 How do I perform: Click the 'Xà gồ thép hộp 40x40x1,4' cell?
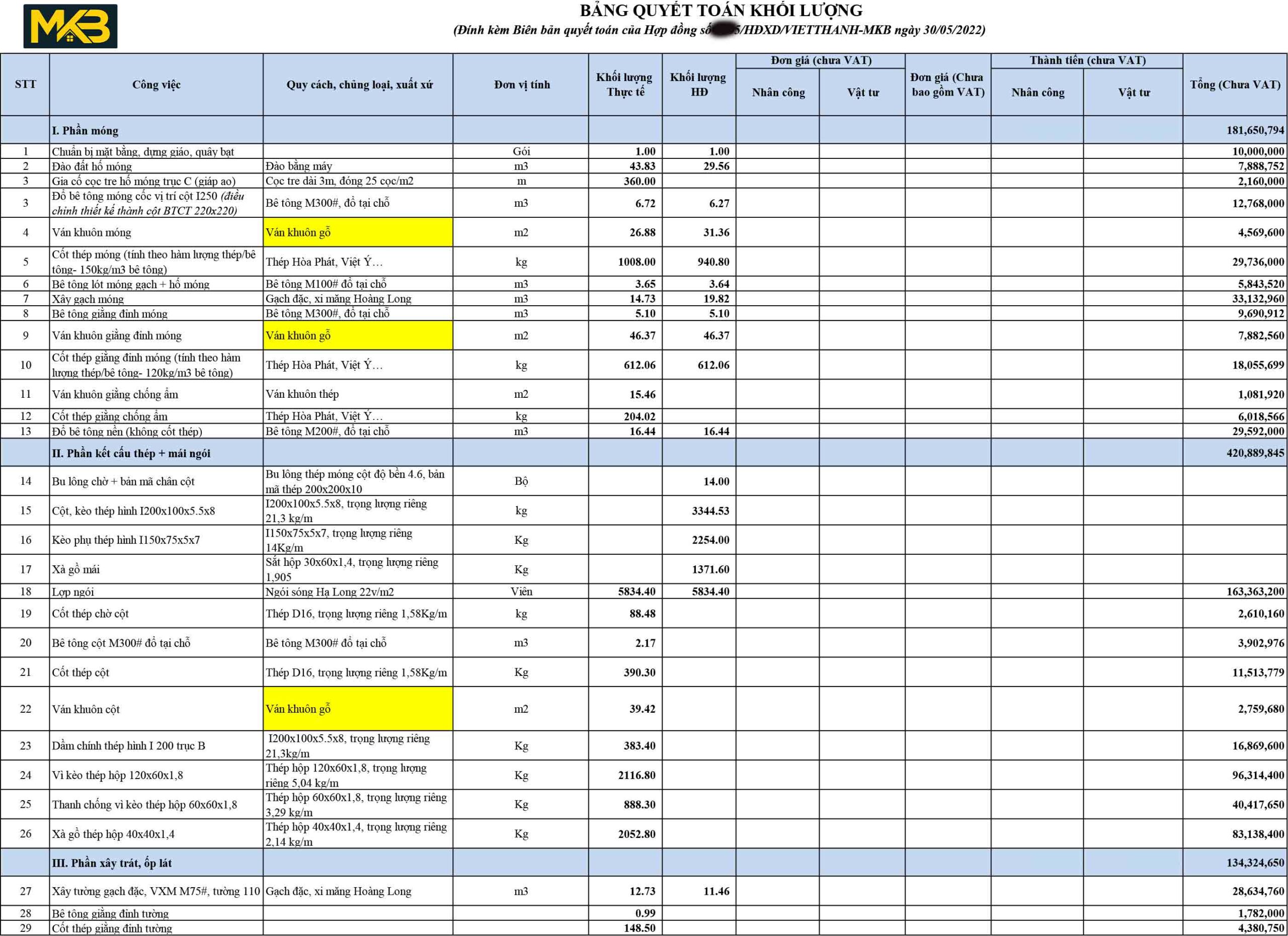click(114, 834)
